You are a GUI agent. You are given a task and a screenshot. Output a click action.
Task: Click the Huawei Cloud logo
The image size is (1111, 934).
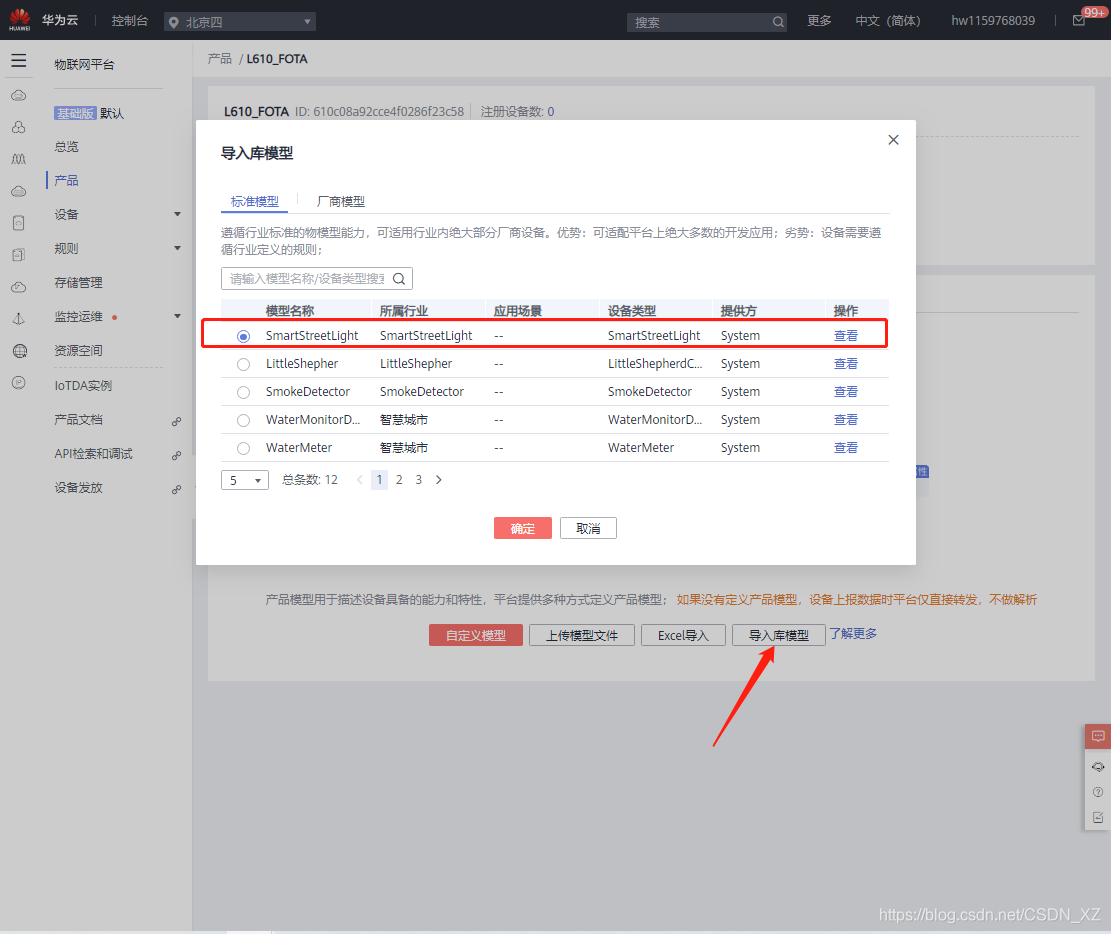[x=20, y=20]
